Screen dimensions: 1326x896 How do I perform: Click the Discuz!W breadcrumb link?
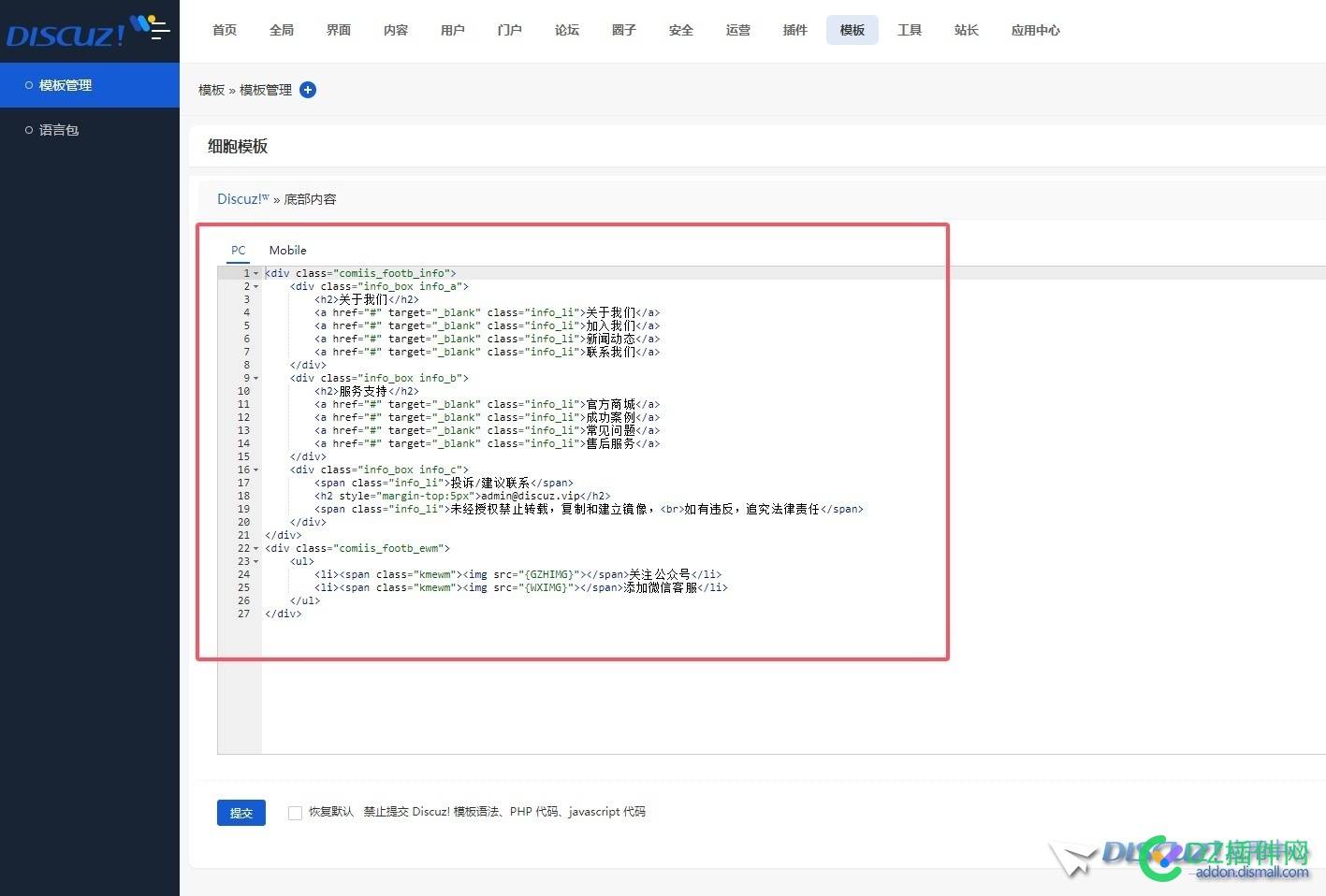(243, 198)
